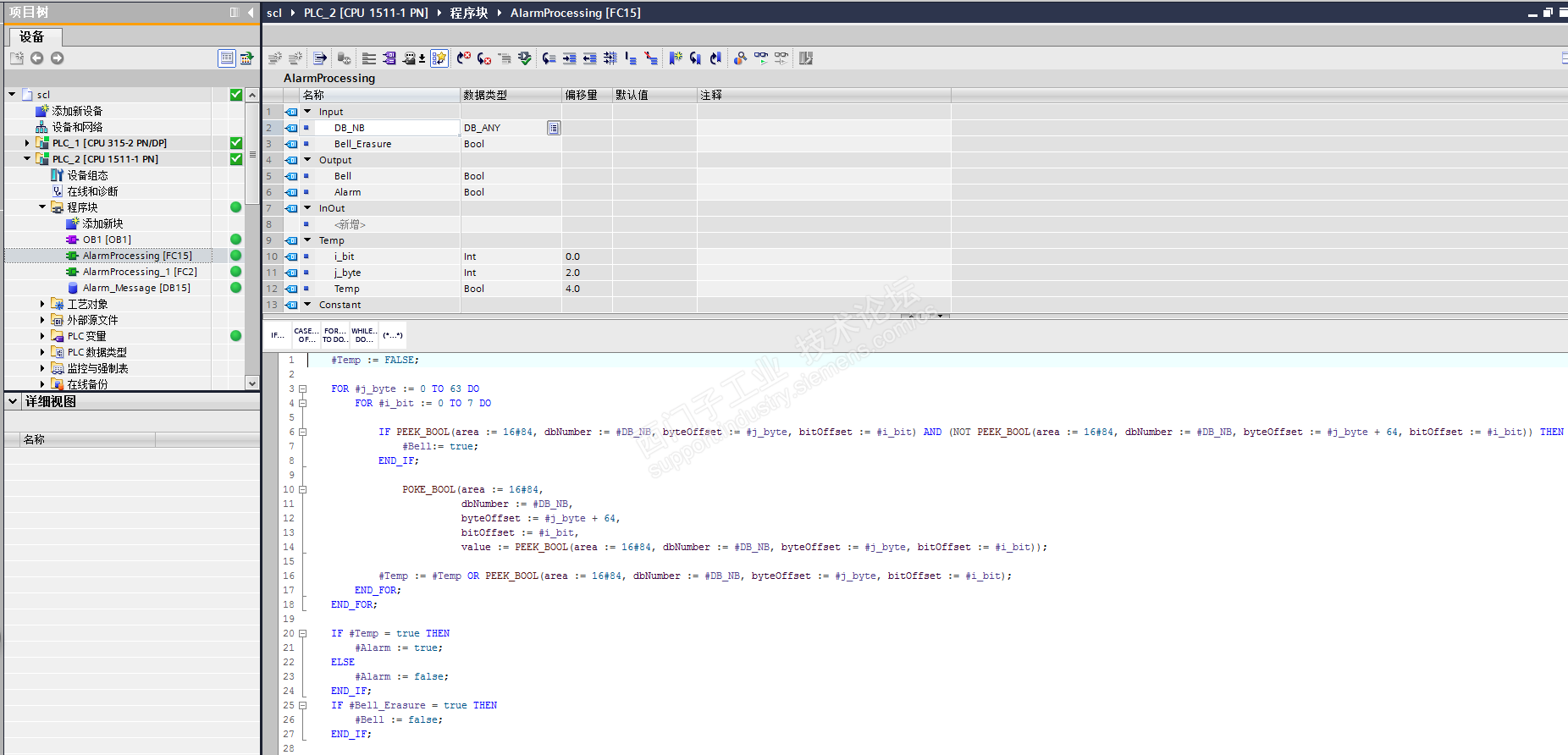The image size is (1568, 755).
Task: Click the outdent text toolbar icon
Action: [x=589, y=58]
